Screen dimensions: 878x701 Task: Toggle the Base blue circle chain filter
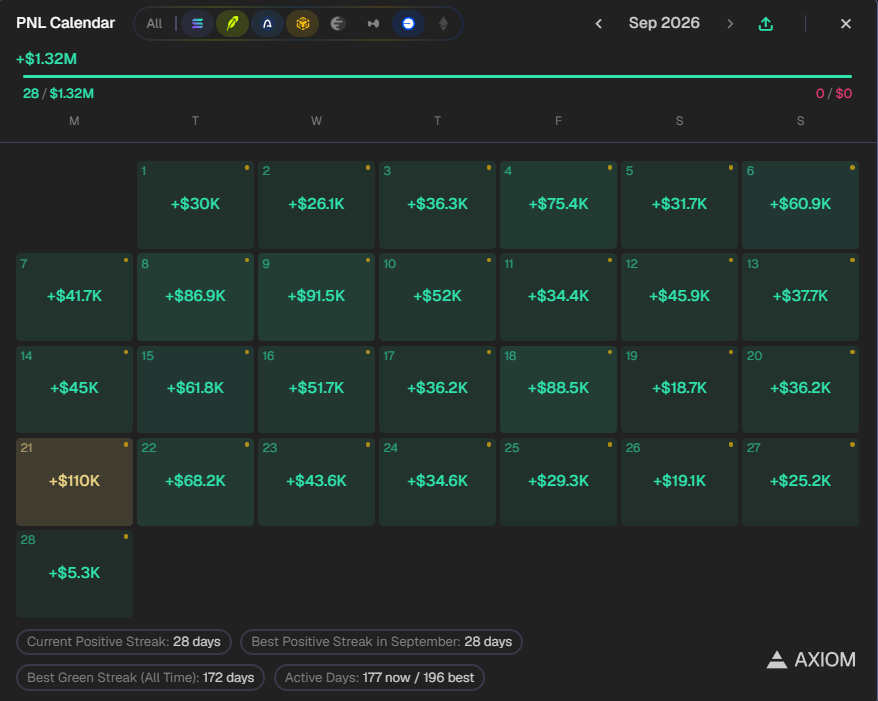point(408,24)
